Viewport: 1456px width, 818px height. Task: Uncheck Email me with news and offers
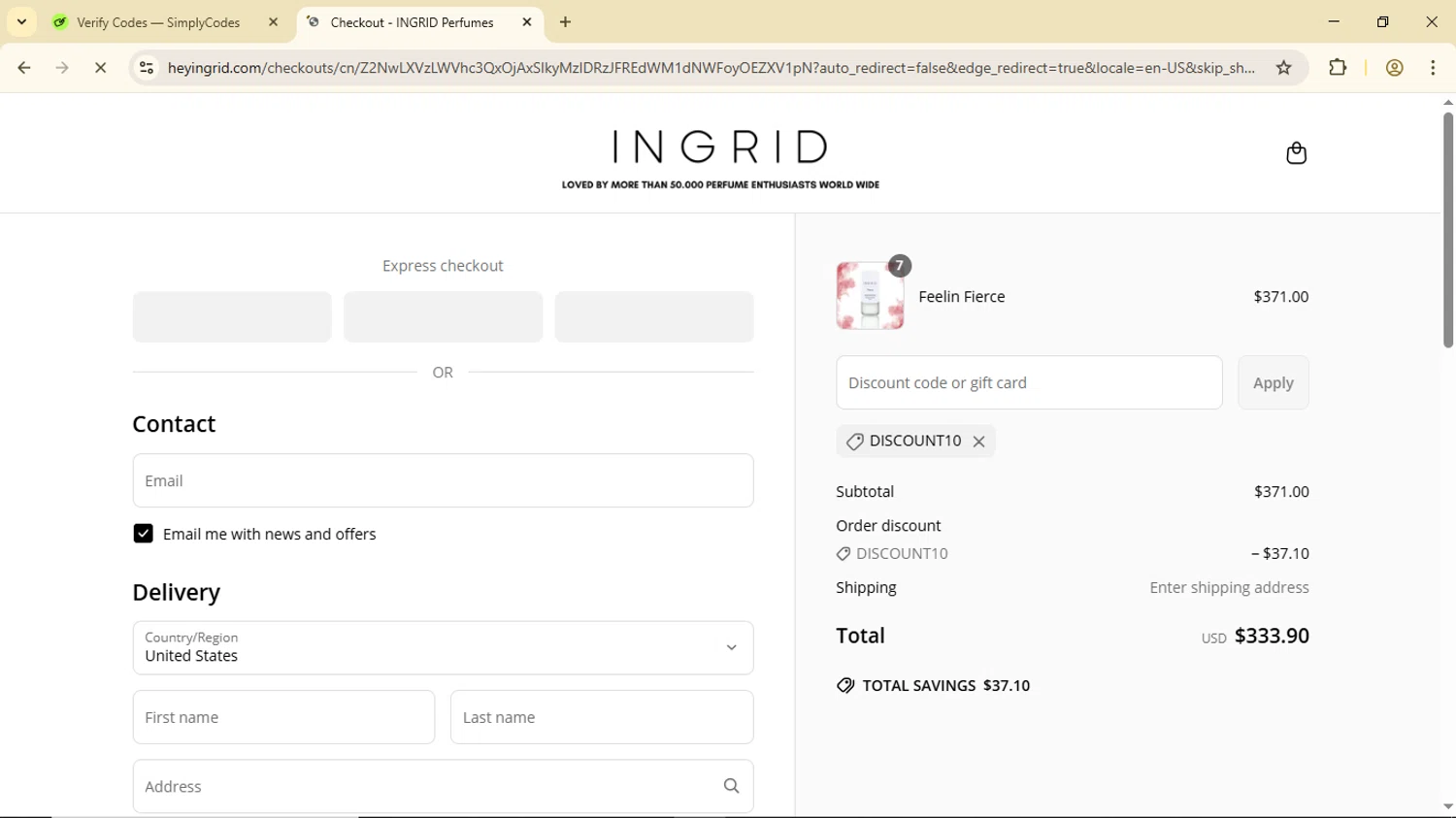(x=143, y=534)
